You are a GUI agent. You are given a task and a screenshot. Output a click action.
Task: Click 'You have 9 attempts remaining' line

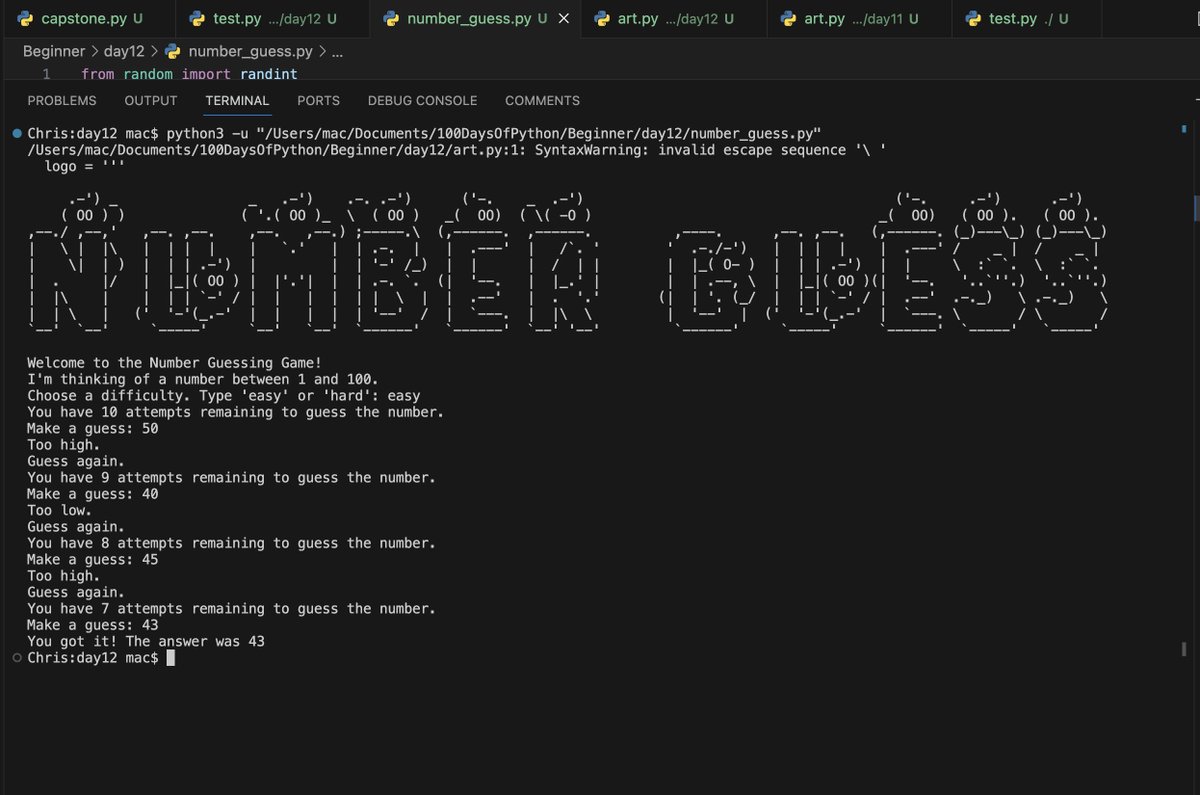click(232, 478)
